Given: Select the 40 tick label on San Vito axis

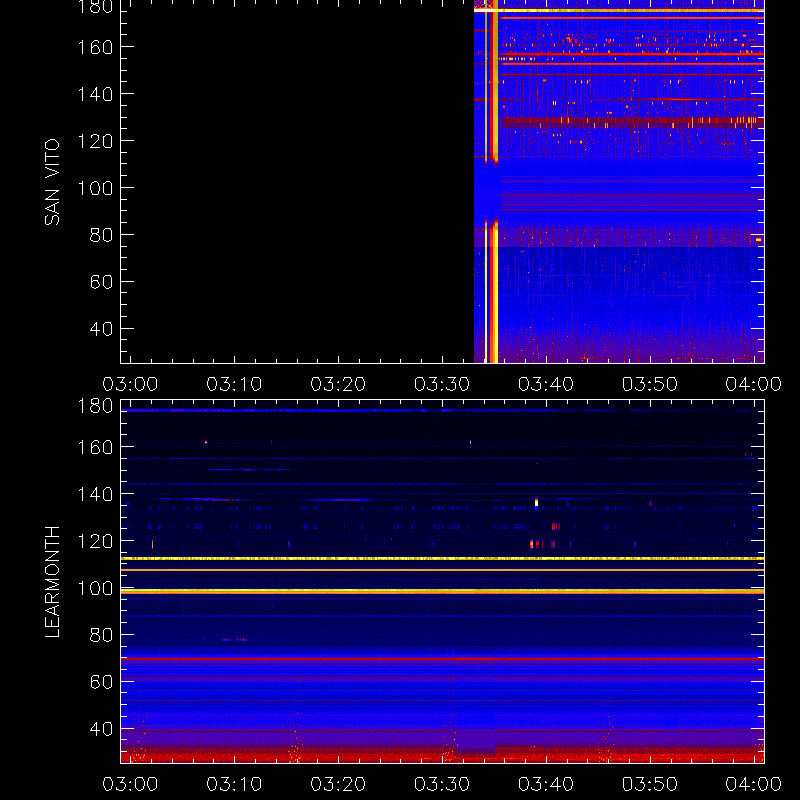Looking at the screenshot, I should tap(101, 329).
